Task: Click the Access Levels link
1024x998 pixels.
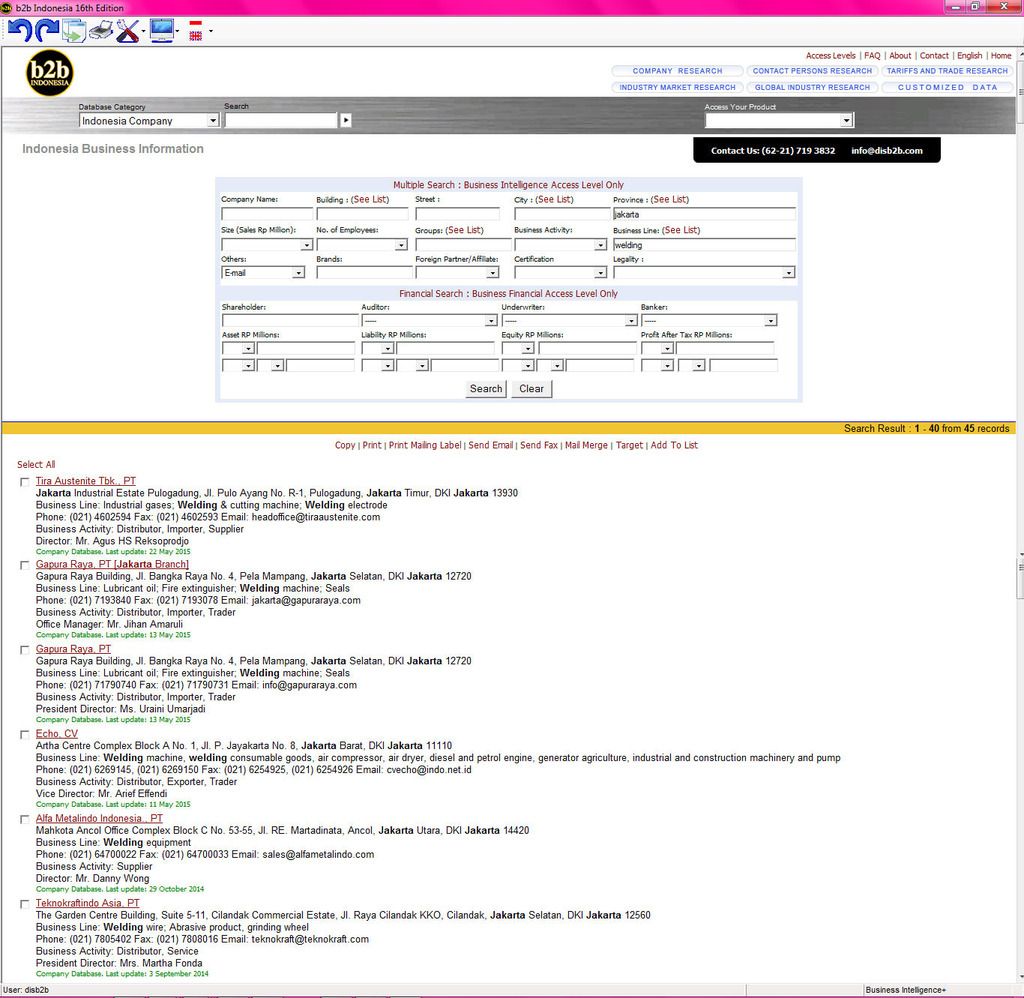Action: pos(830,56)
